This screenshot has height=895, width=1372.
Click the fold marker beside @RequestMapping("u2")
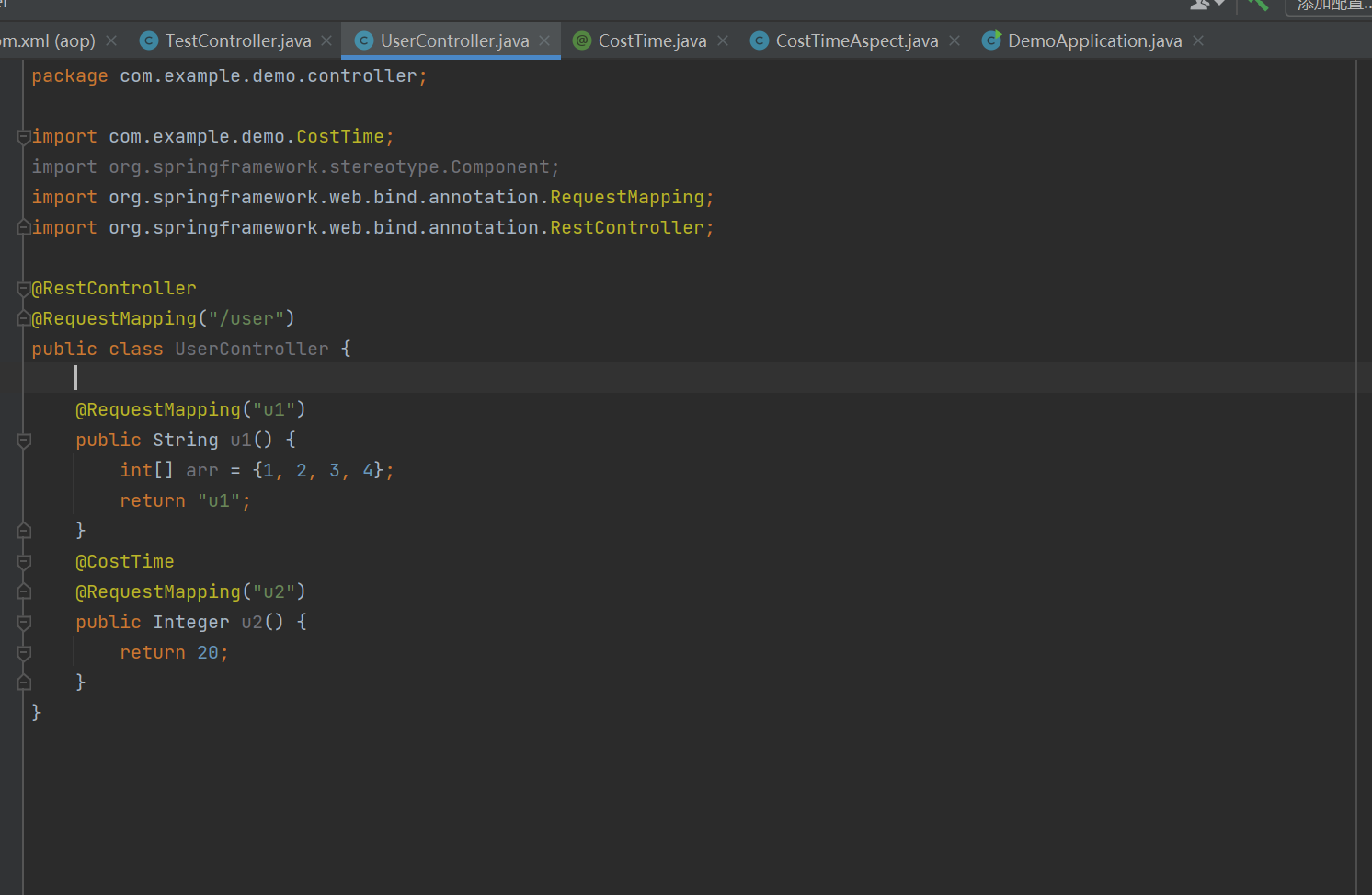(24, 592)
